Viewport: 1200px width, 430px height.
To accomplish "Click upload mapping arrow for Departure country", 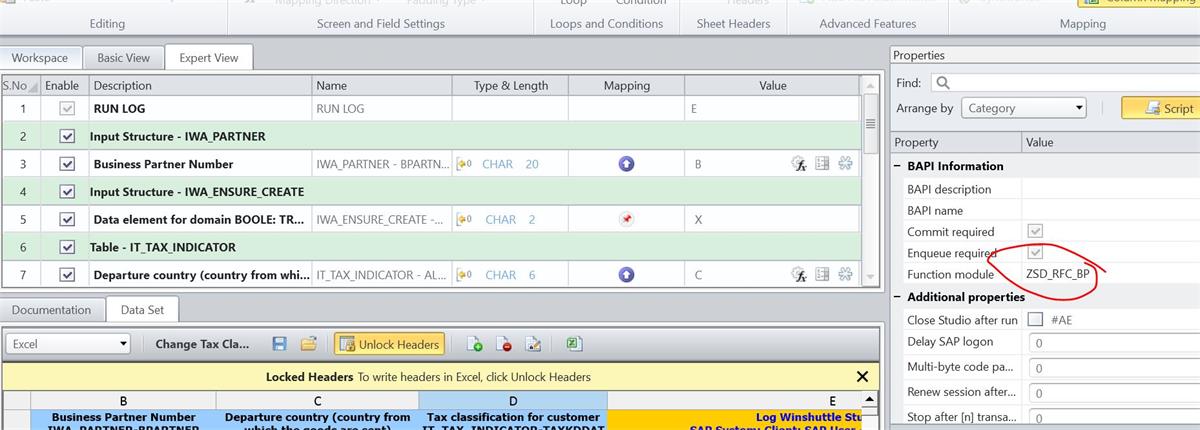I will (626, 274).
